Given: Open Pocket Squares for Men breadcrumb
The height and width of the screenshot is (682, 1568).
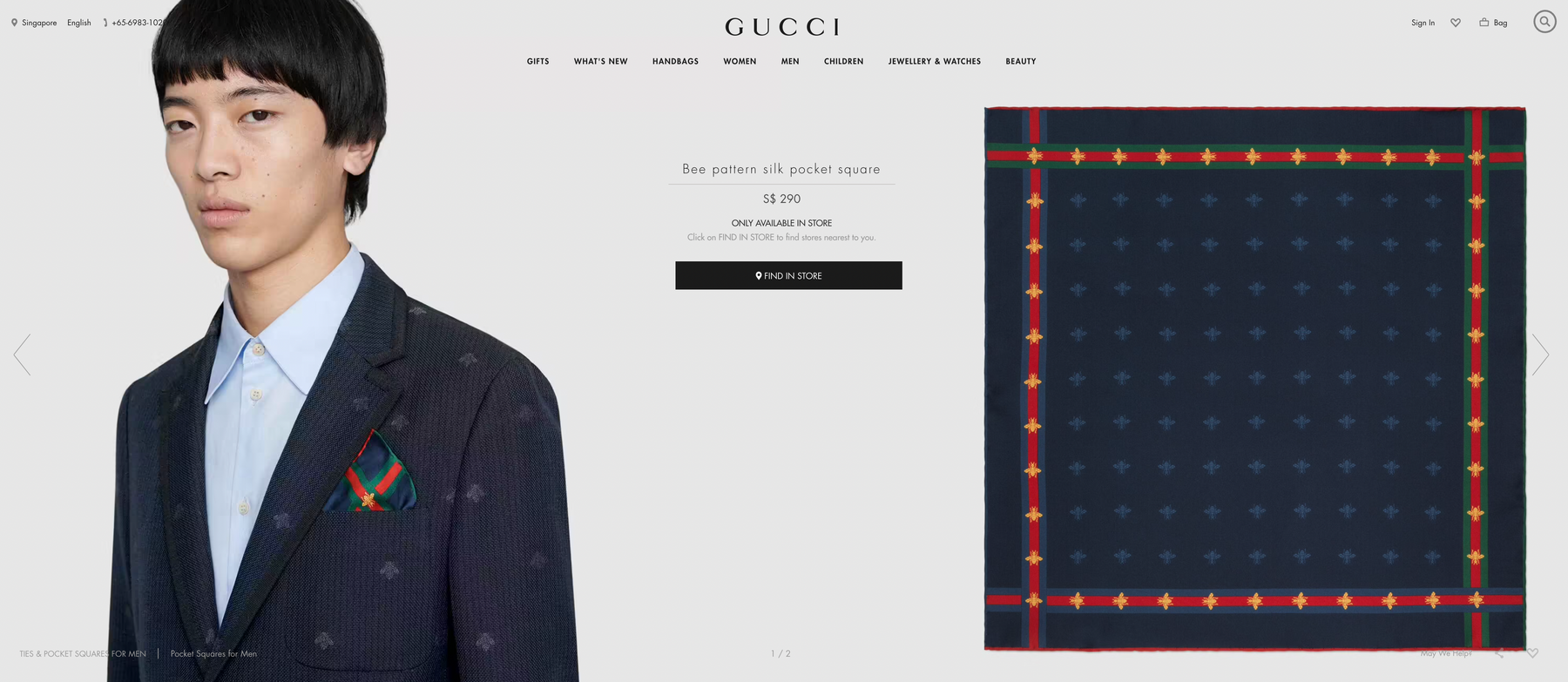Looking at the screenshot, I should pos(213,653).
